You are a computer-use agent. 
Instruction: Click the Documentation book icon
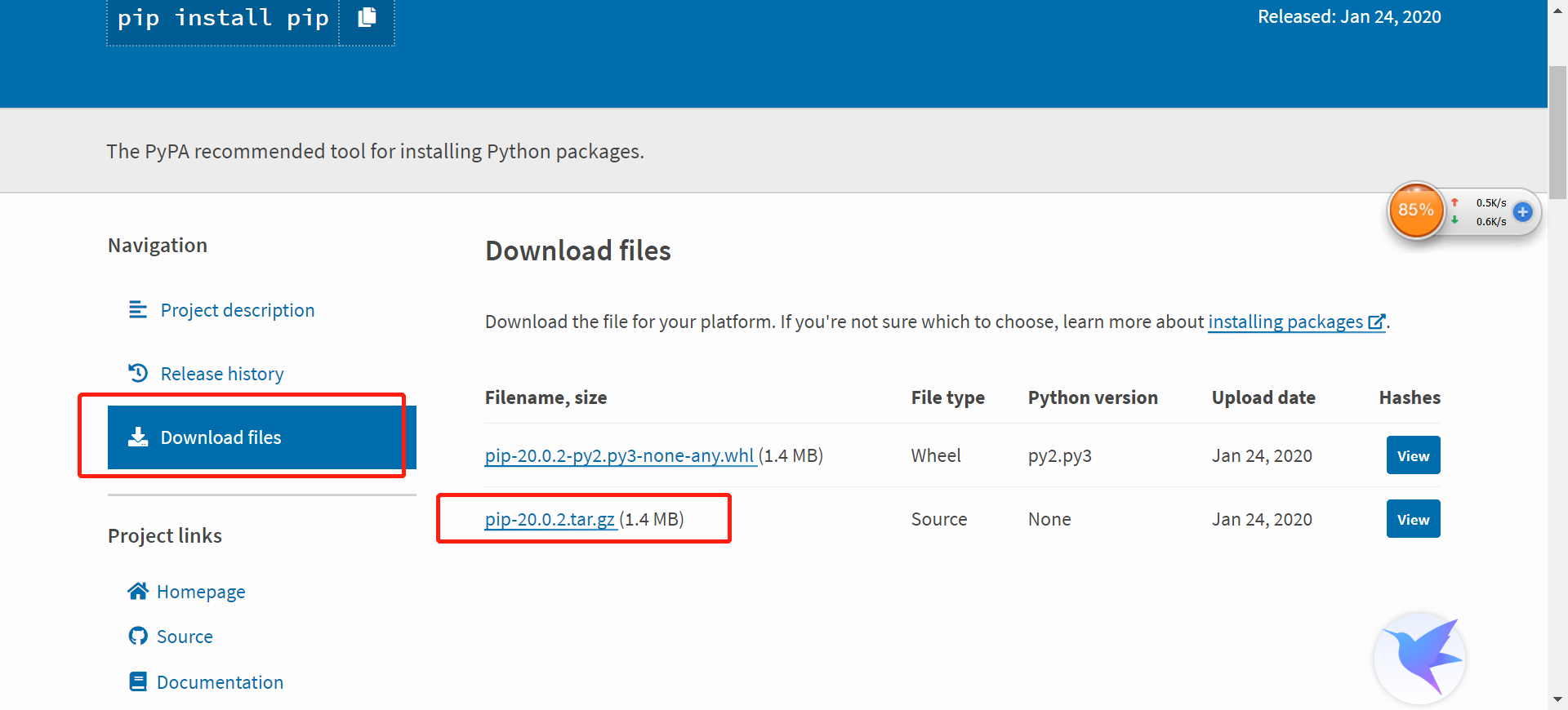[x=138, y=681]
